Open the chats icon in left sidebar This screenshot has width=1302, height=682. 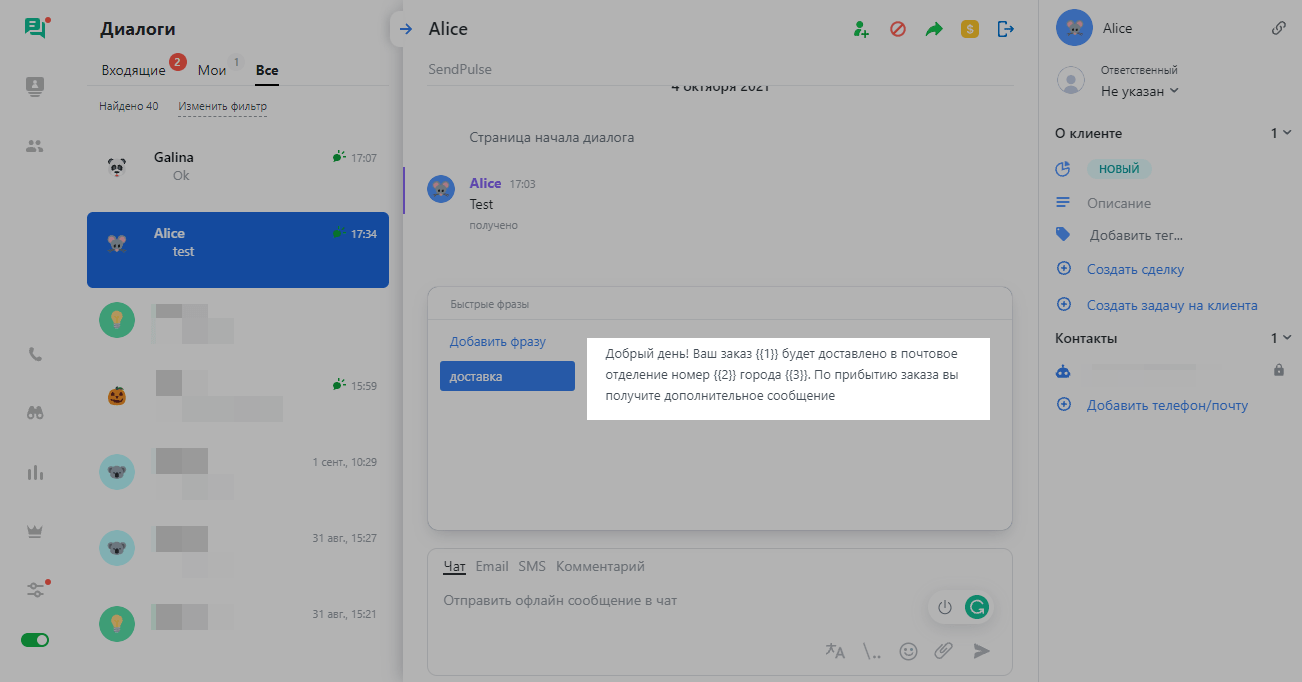[36, 27]
